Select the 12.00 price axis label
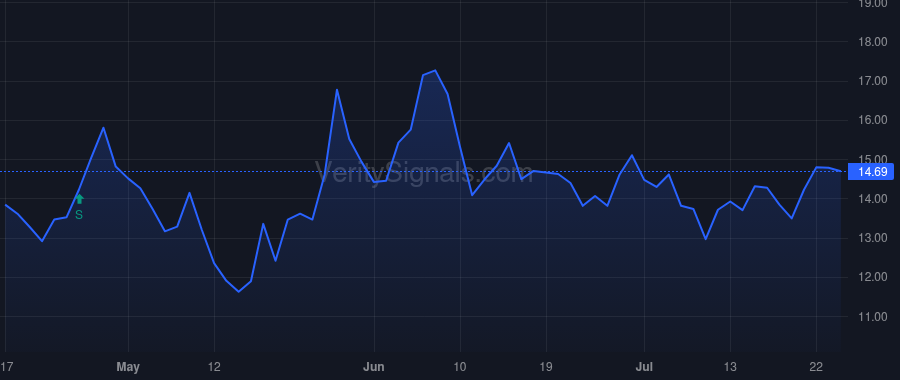Image resolution: width=900 pixels, height=380 pixels. (872, 277)
